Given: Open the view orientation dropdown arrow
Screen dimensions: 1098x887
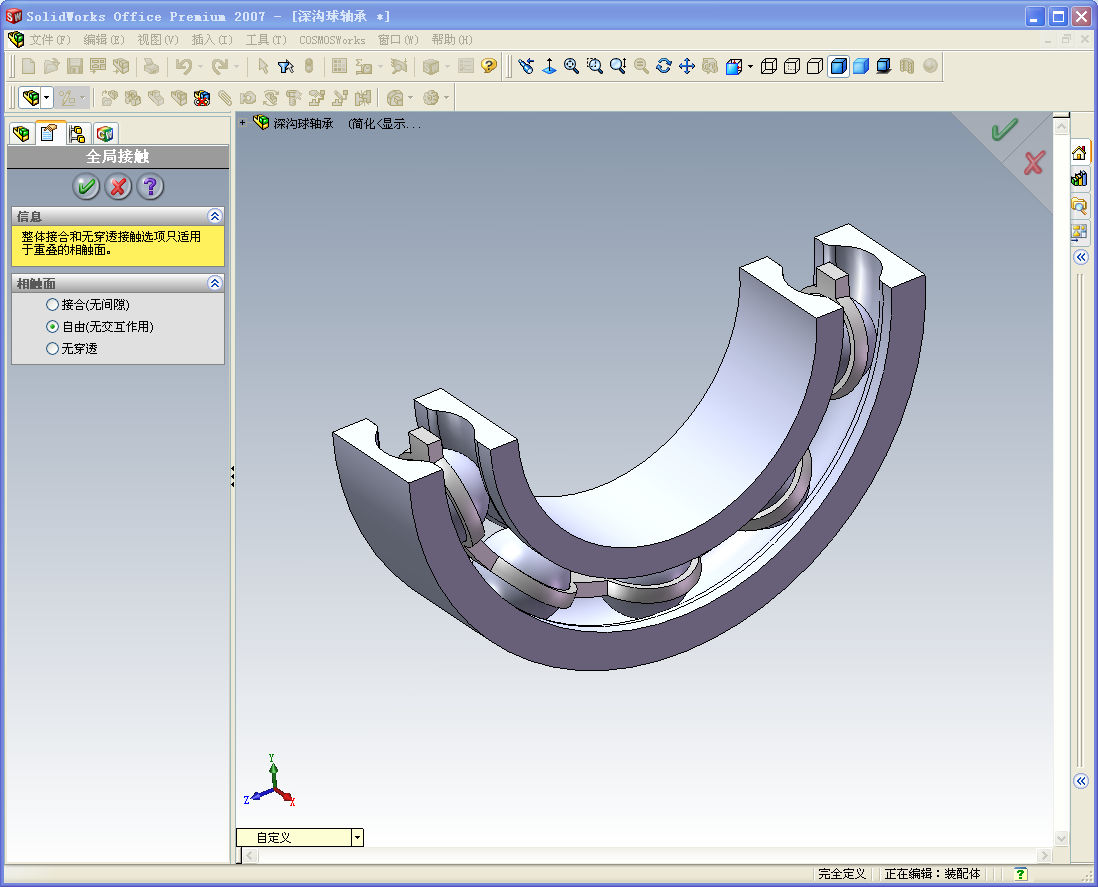Looking at the screenshot, I should [x=751, y=67].
